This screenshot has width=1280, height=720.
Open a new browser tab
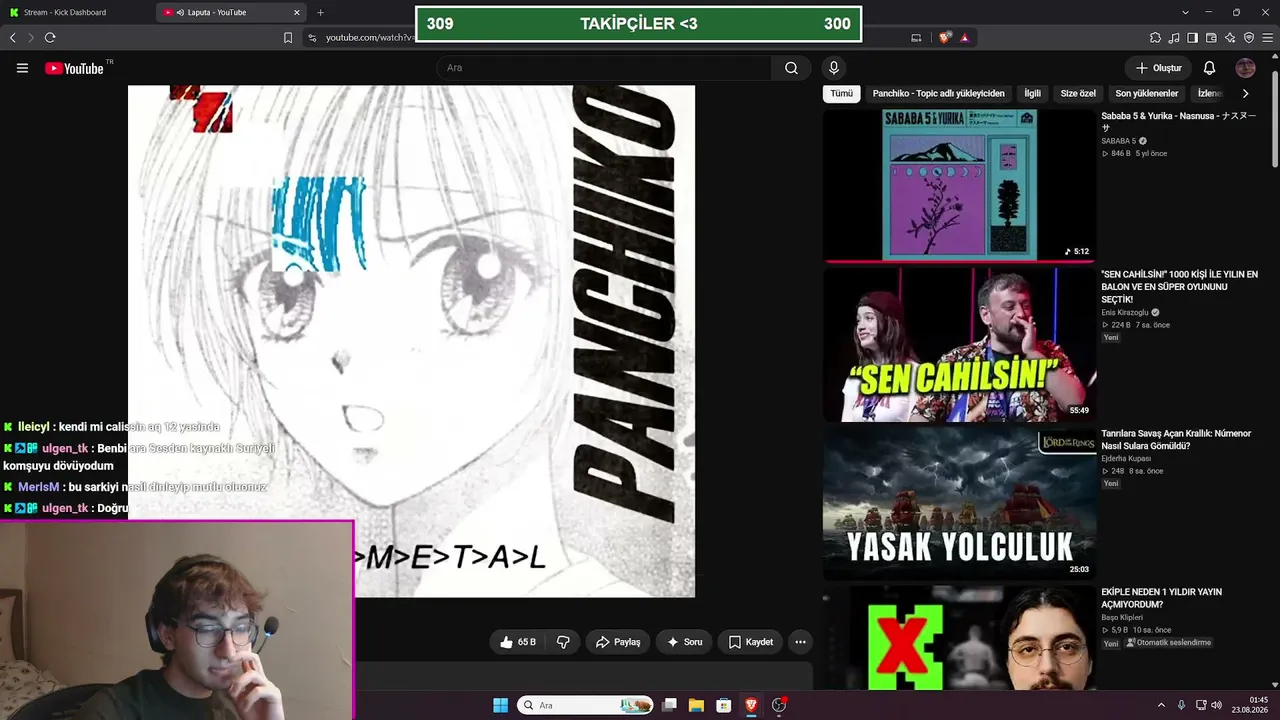(x=320, y=13)
